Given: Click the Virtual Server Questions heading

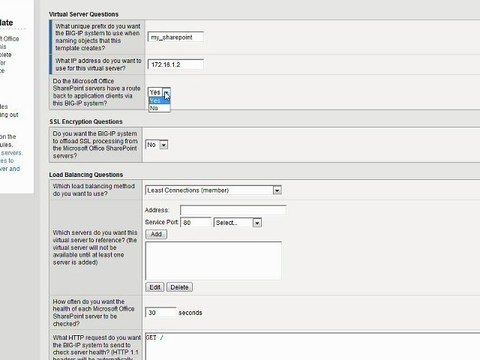Looking at the screenshot, I should 84,14.
